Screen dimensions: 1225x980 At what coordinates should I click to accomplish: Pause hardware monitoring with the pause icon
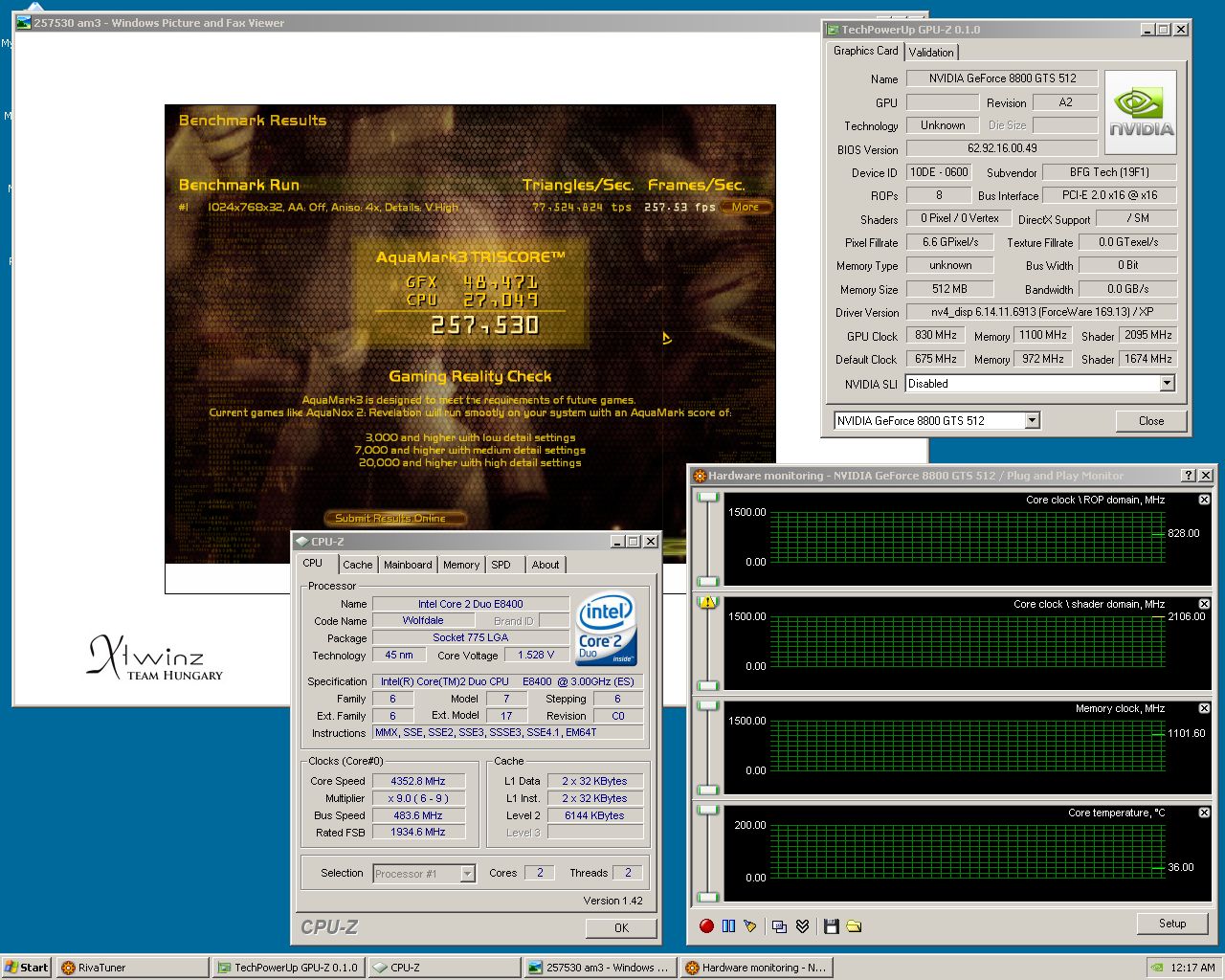point(728,925)
